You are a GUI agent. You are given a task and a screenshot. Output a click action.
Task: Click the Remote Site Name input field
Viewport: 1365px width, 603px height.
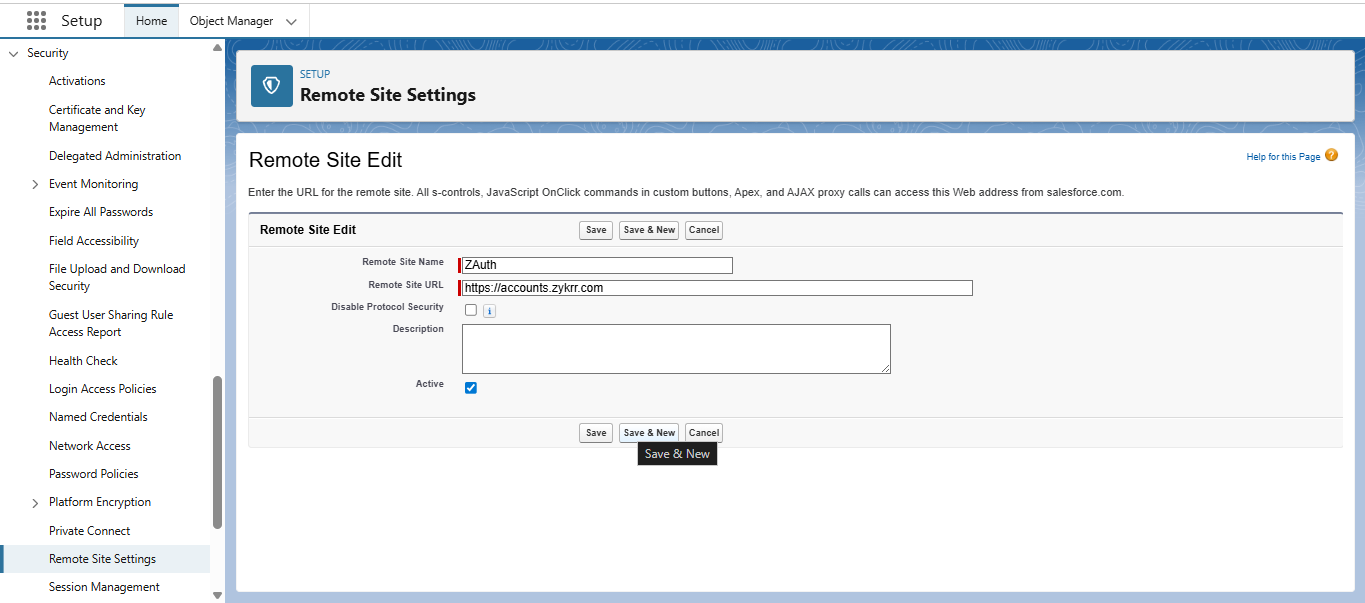point(597,265)
